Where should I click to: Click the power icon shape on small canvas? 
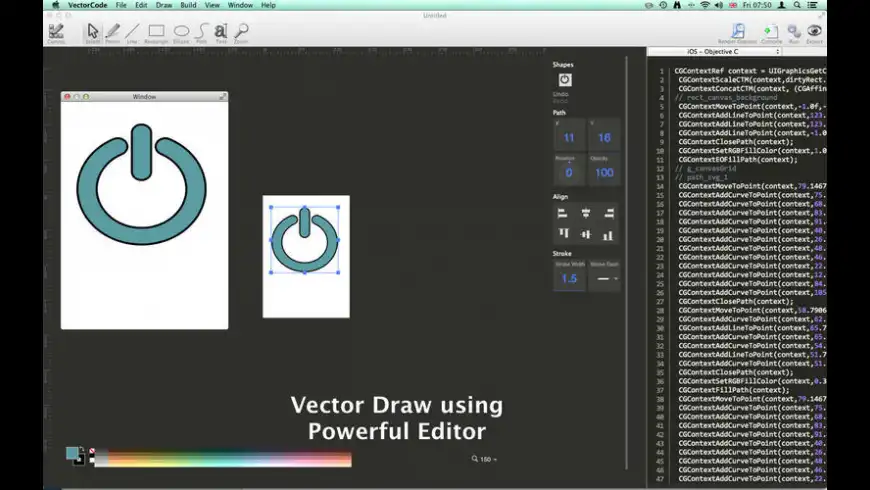pos(305,240)
